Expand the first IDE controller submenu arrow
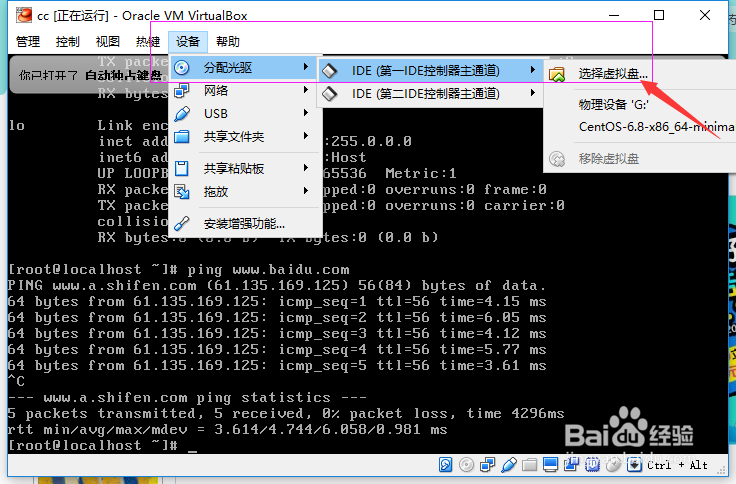The height and width of the screenshot is (484, 736). pos(533,70)
